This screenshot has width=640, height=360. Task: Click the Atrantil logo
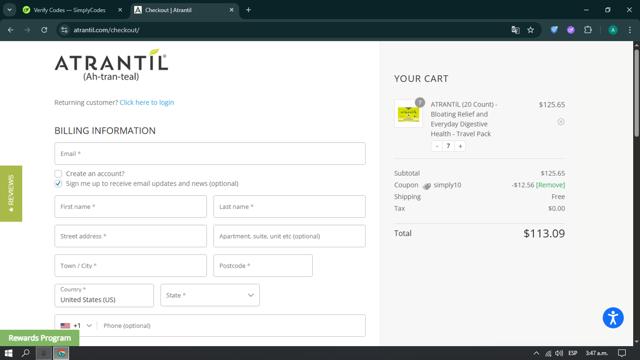point(111,65)
